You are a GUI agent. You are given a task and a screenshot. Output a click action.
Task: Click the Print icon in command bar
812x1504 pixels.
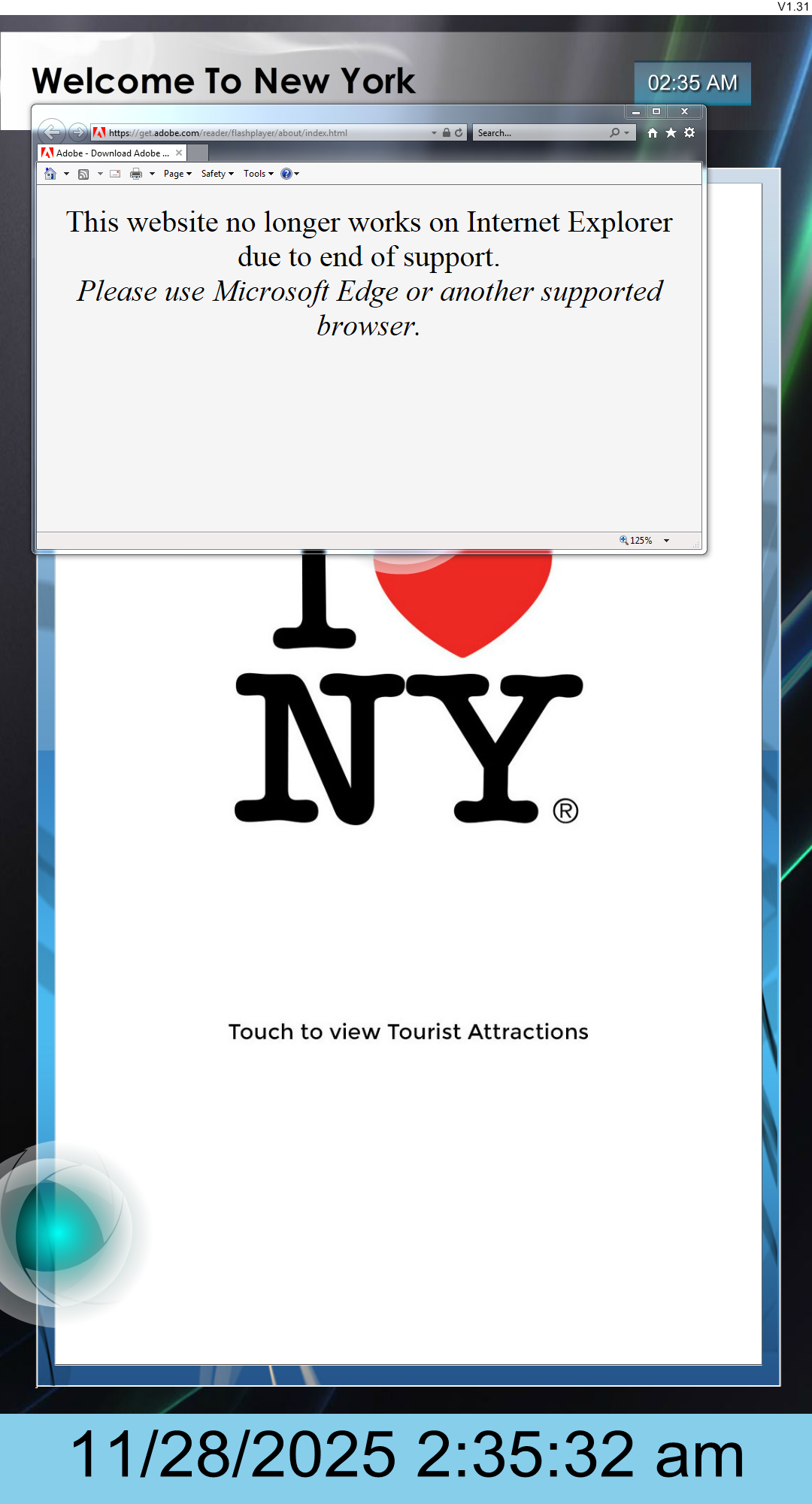[136, 174]
